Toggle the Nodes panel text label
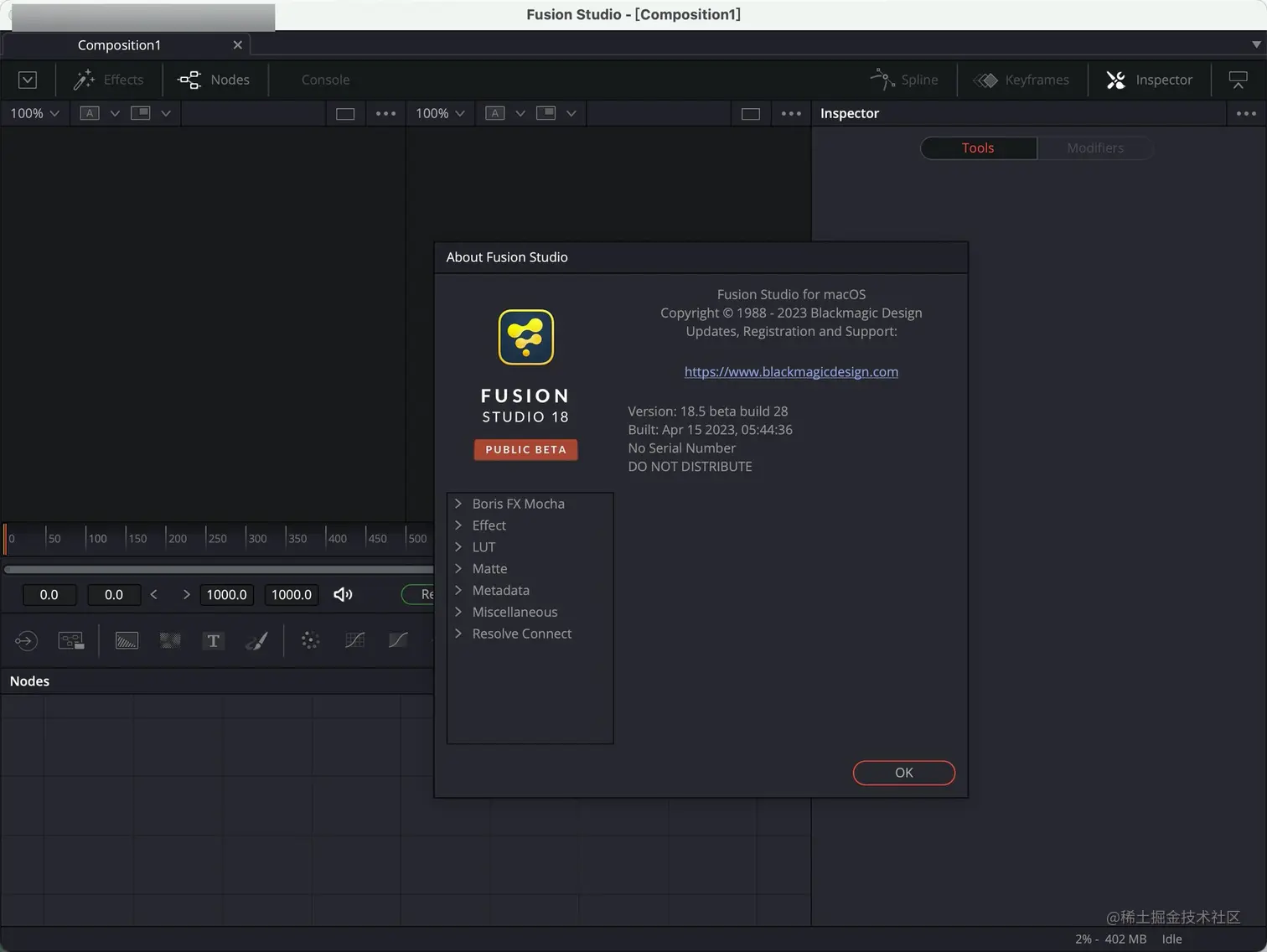Viewport: 1267px width, 952px height. [x=230, y=80]
